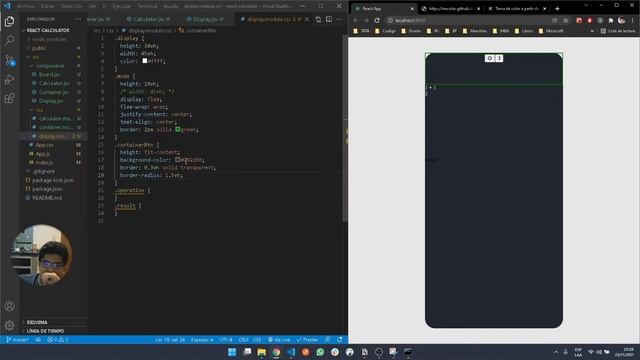Click the UTF-8 encoding indicator
This screenshot has width=640, height=360.
coord(226,340)
